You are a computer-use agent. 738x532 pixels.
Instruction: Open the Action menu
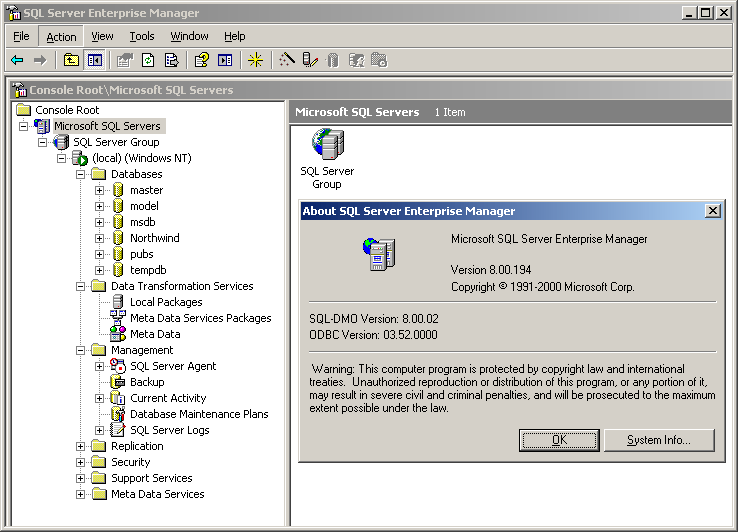pos(61,36)
